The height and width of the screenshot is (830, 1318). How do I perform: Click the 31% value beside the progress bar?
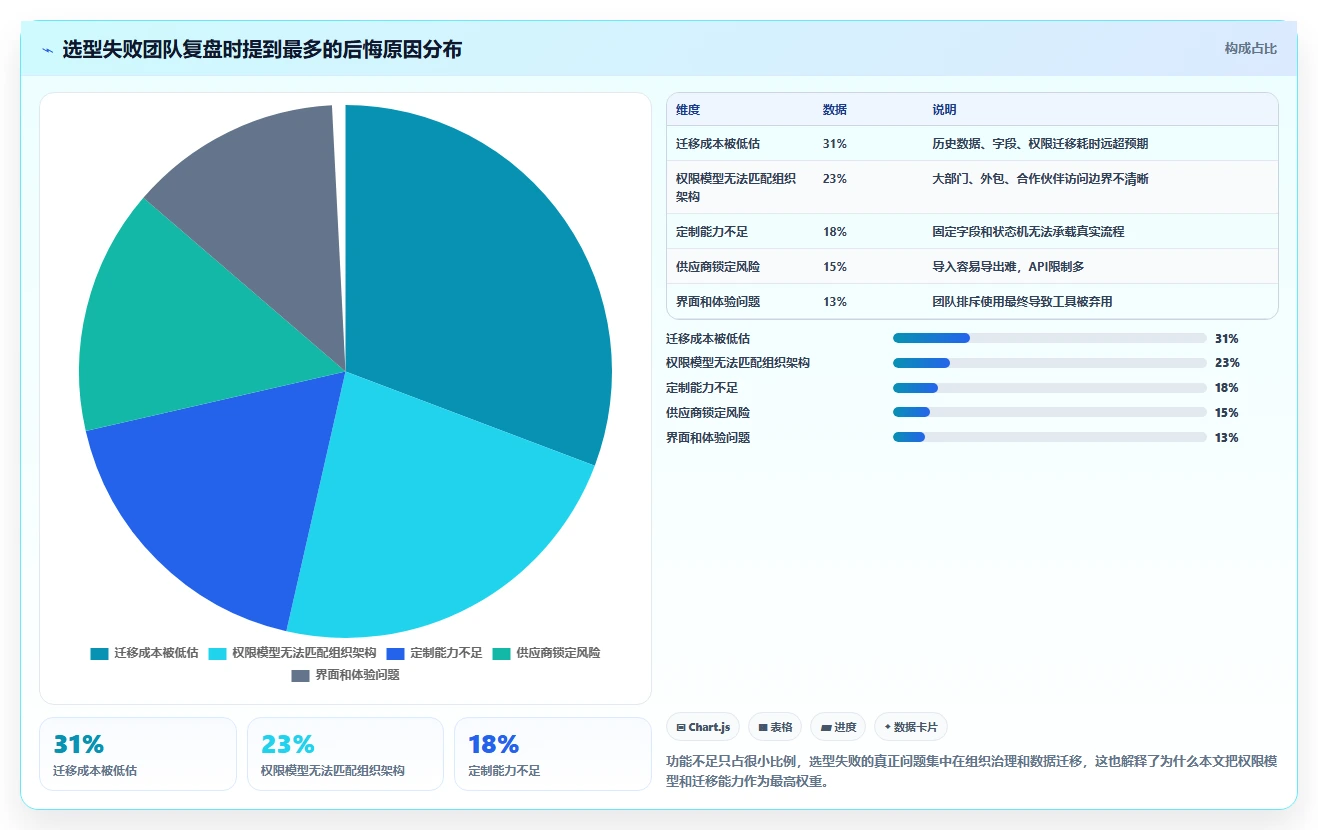click(x=1227, y=339)
